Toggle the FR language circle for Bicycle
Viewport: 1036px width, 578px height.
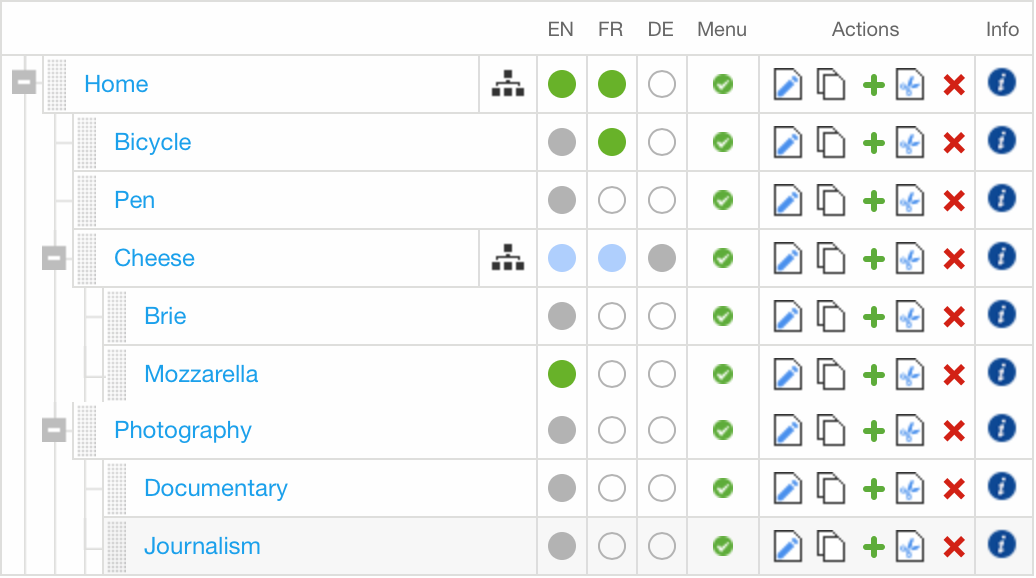click(611, 143)
